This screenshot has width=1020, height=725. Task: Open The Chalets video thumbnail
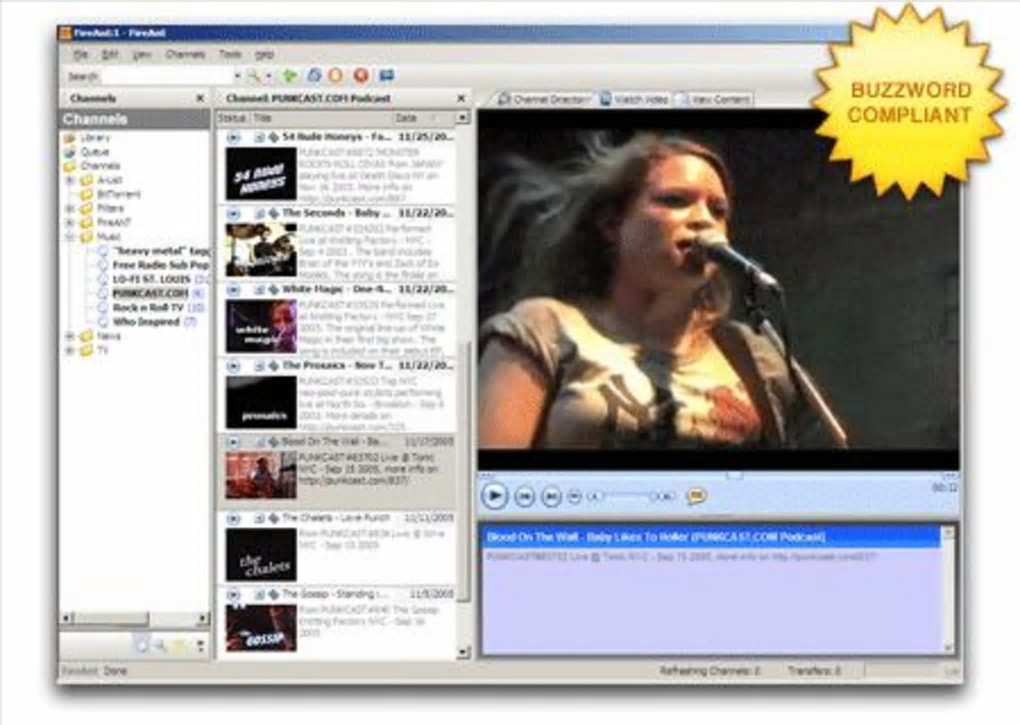point(261,554)
